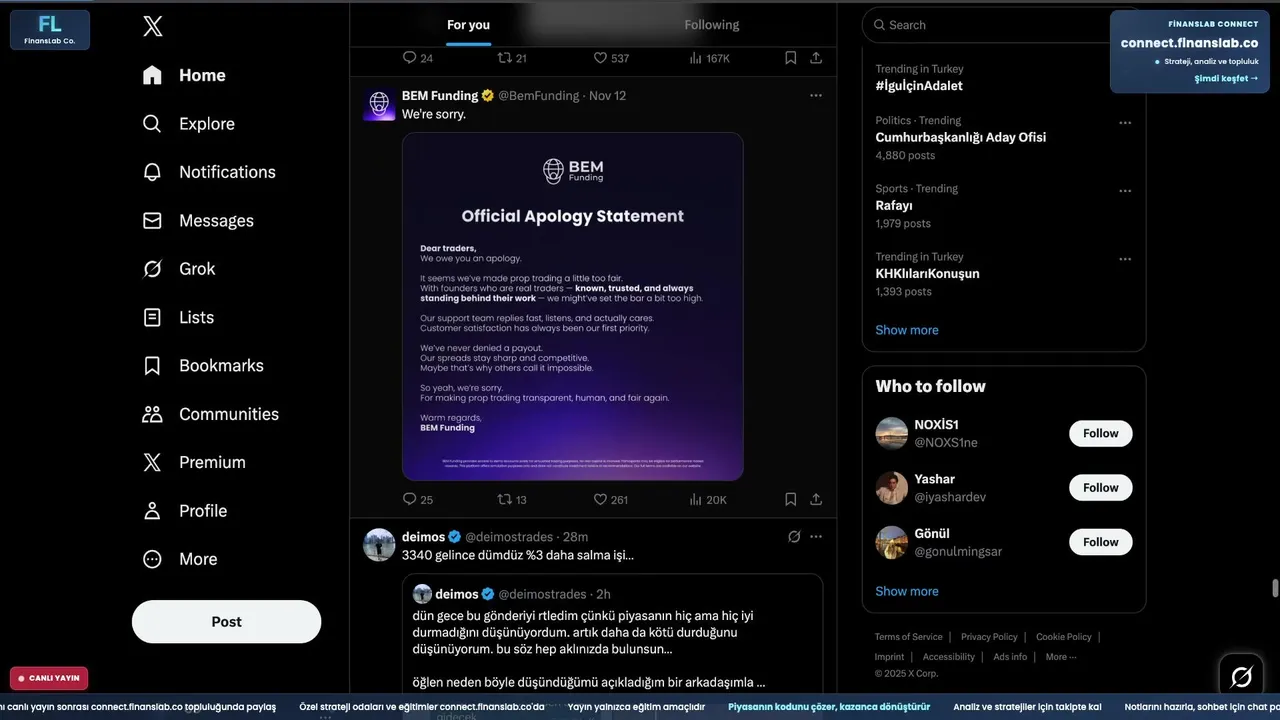Share the top post with 167K views
The height and width of the screenshot is (720, 1280).
tap(816, 58)
